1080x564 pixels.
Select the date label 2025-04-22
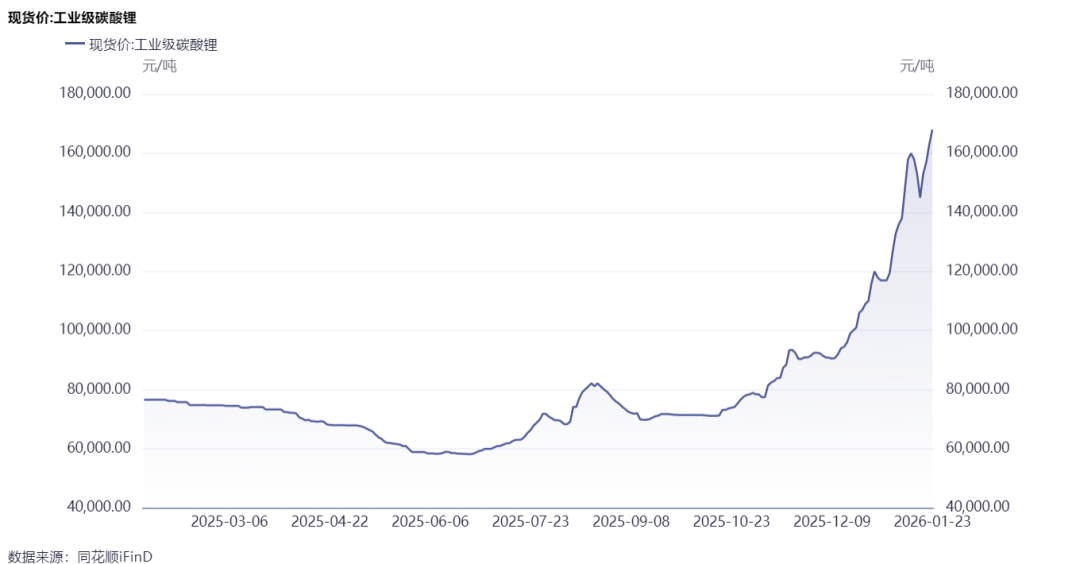(x=330, y=521)
